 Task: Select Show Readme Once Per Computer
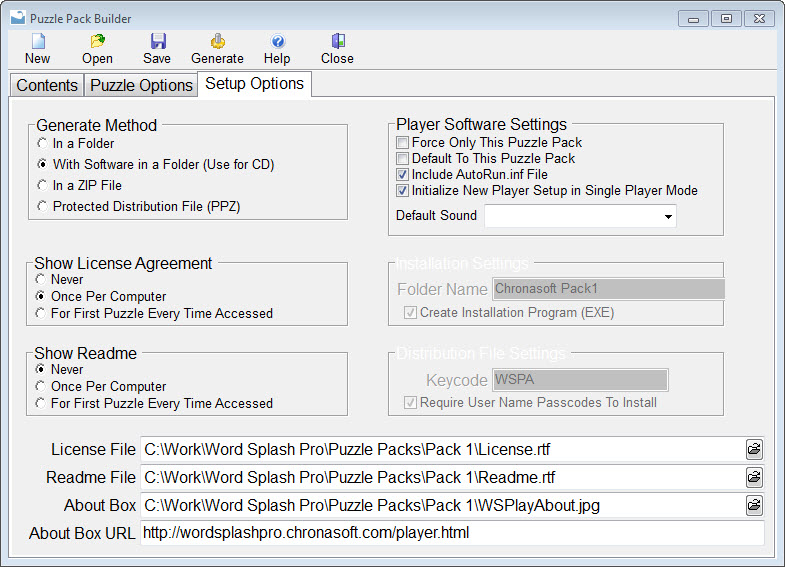pos(41,387)
